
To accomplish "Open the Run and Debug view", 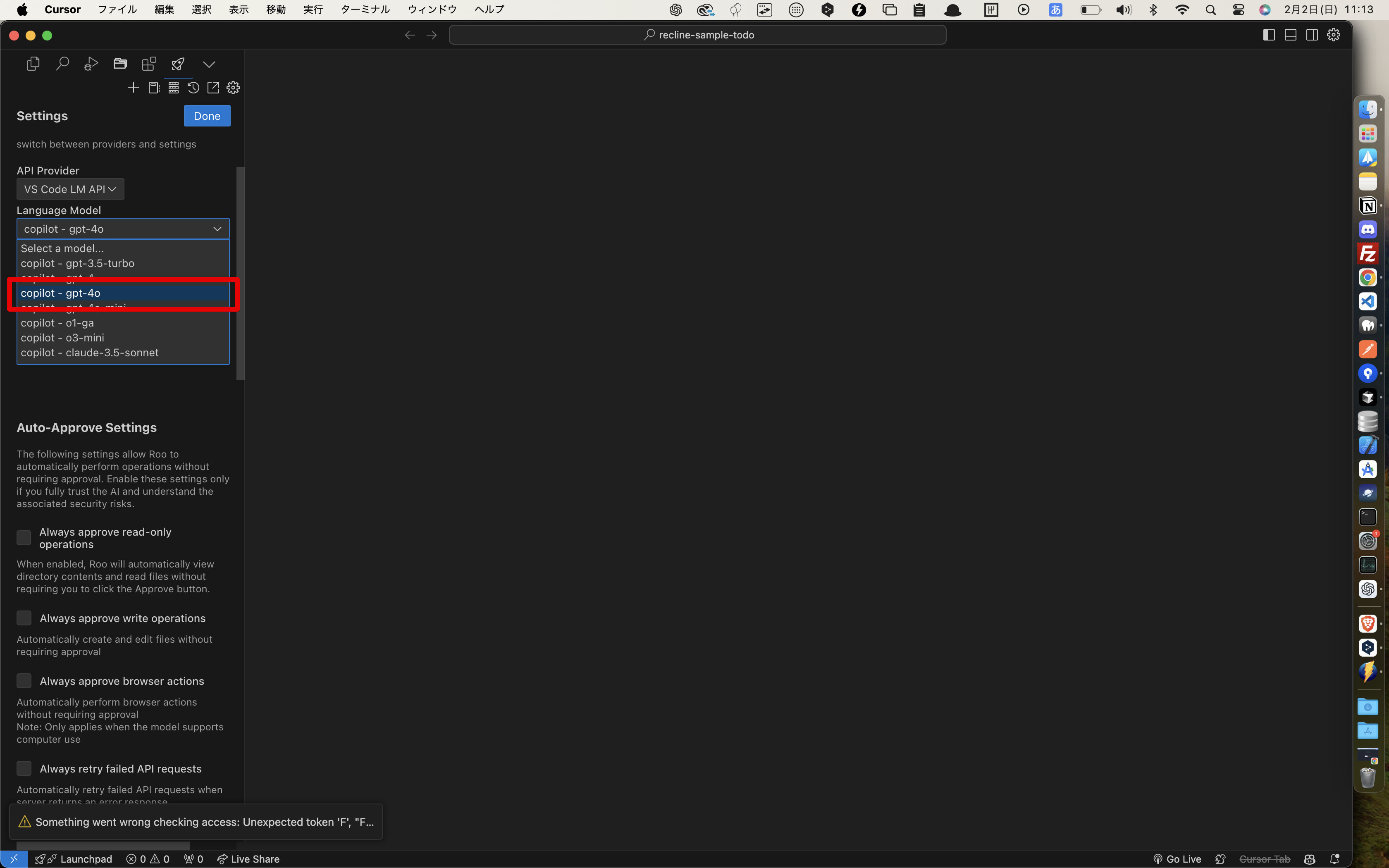I will (91, 64).
